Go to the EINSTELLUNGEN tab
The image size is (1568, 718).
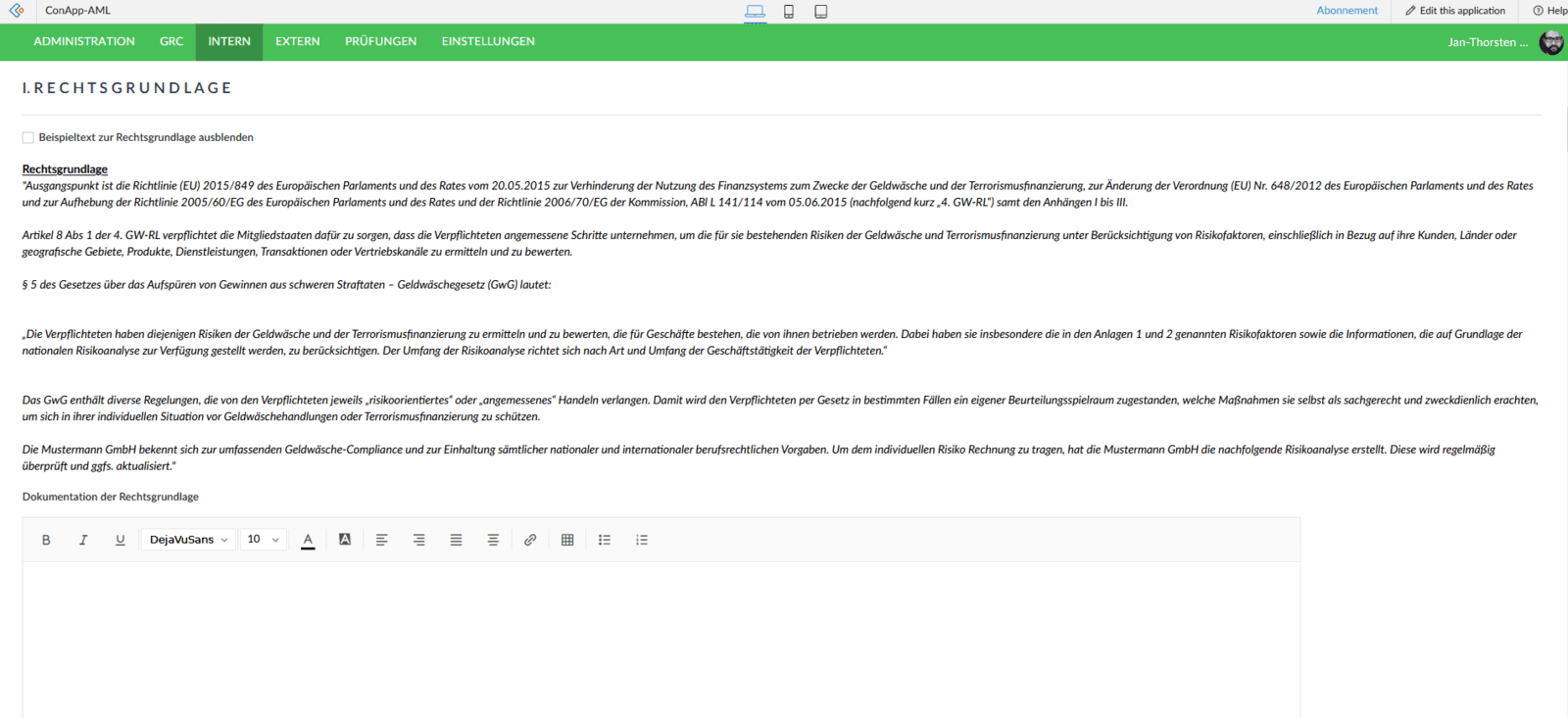488,42
